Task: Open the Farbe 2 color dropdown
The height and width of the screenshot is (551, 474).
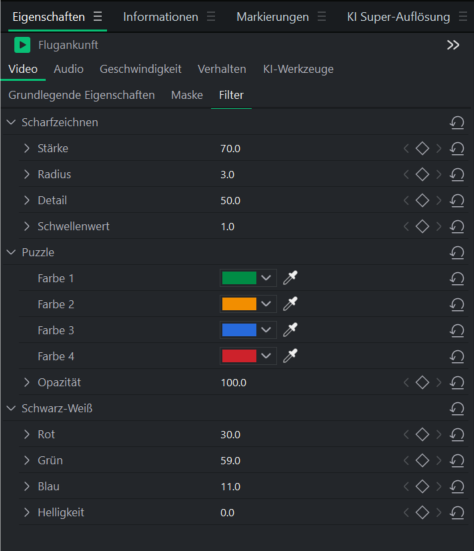Action: point(266,304)
